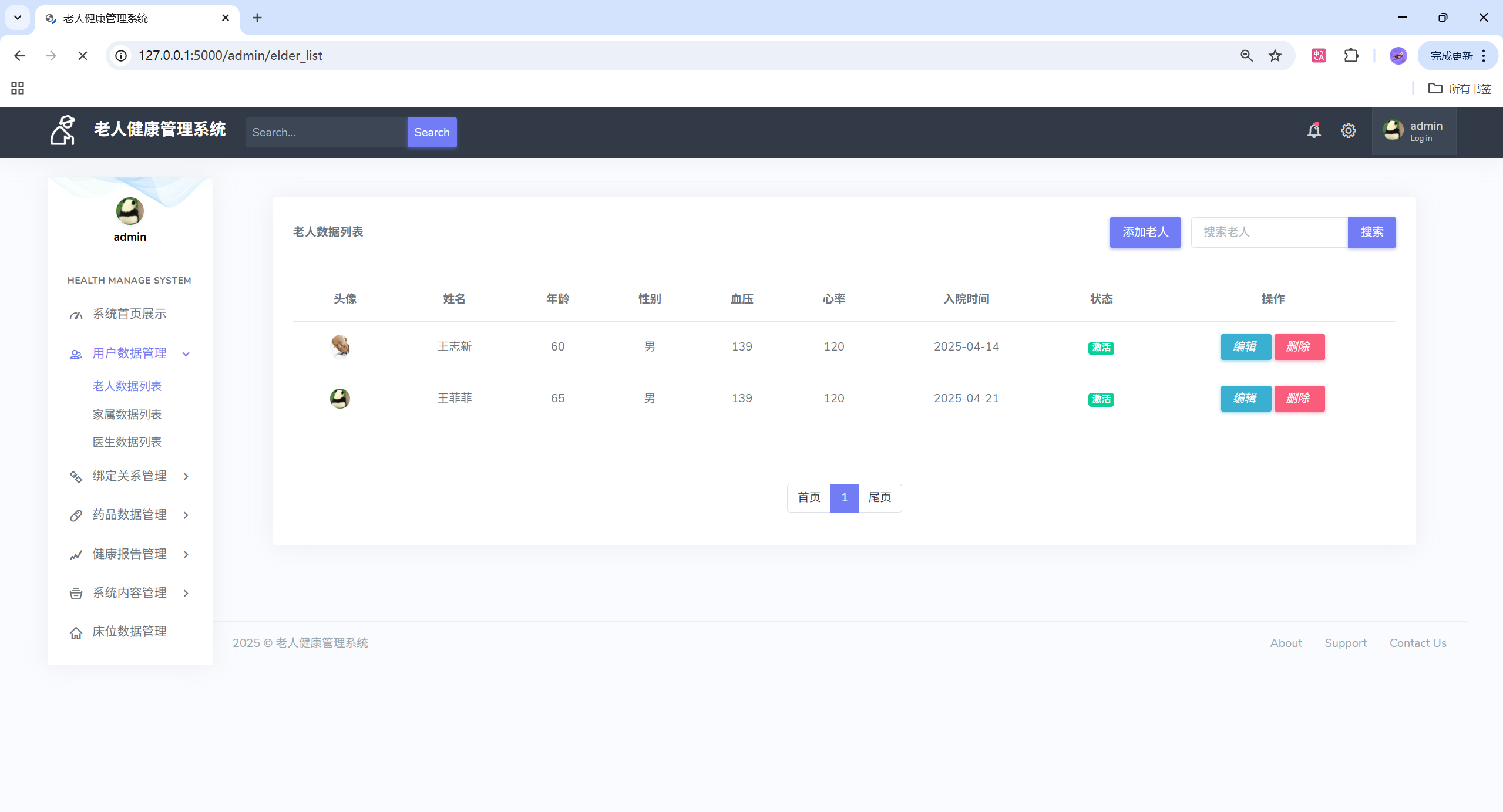Click the pill icon for 药品数据管理

[76, 515]
